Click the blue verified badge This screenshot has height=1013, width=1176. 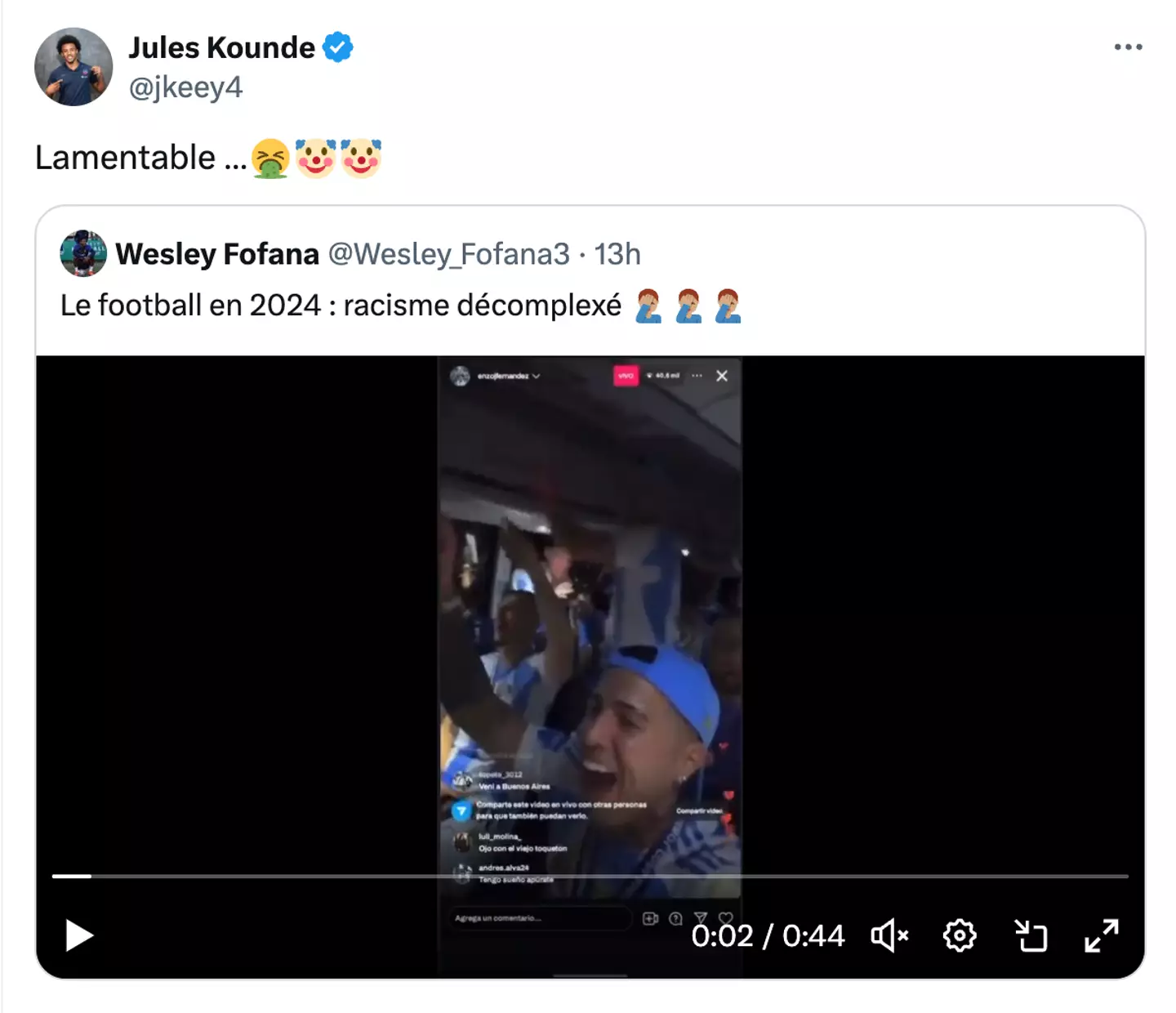pos(338,47)
